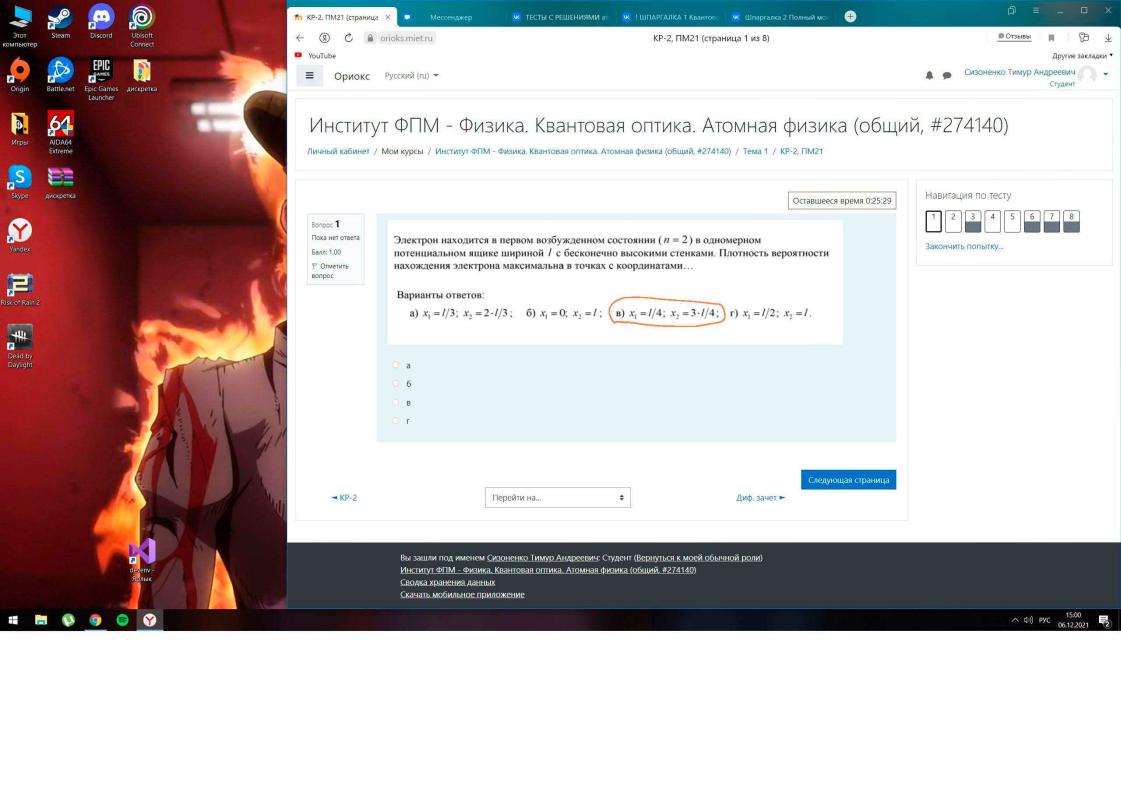1121x793 pixels.
Task: Open the Risk of Rain 2 shortcut
Action: point(19,289)
